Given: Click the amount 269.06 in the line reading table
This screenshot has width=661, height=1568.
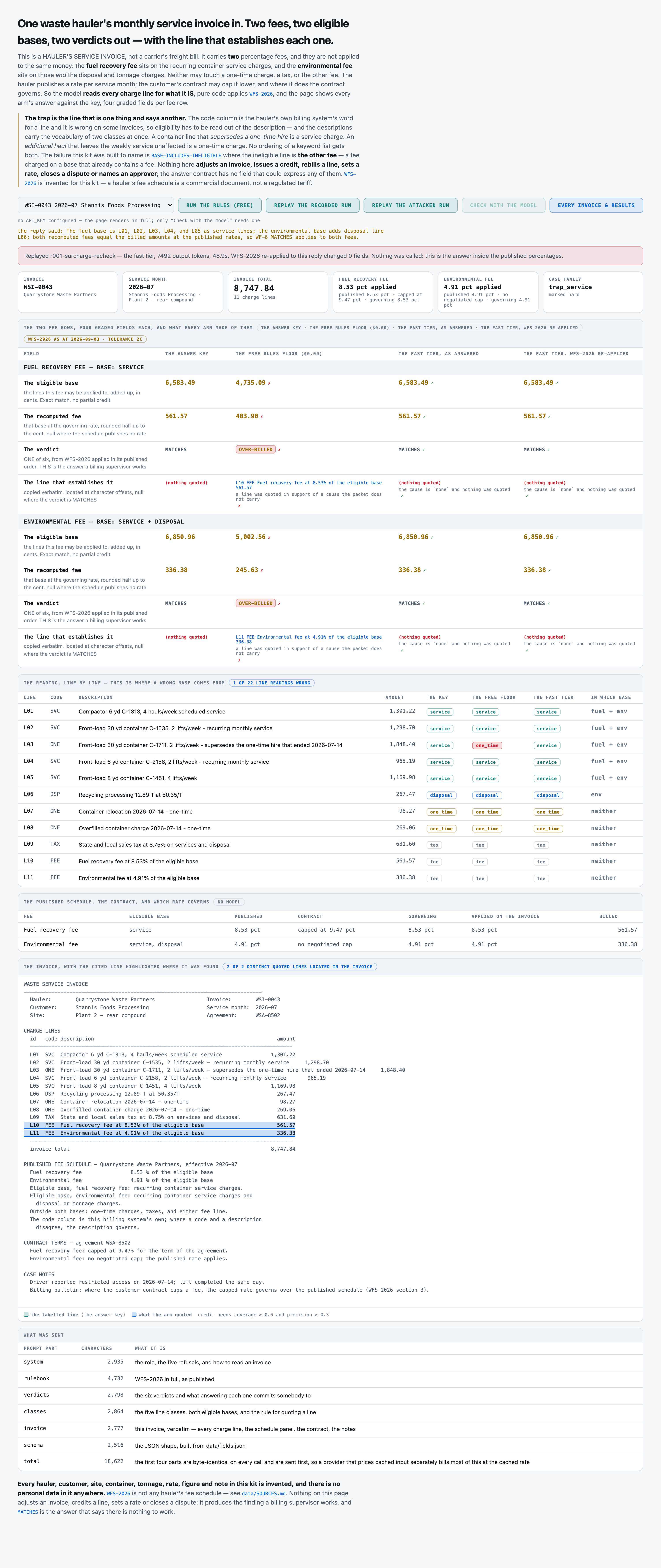Looking at the screenshot, I should [x=405, y=828].
